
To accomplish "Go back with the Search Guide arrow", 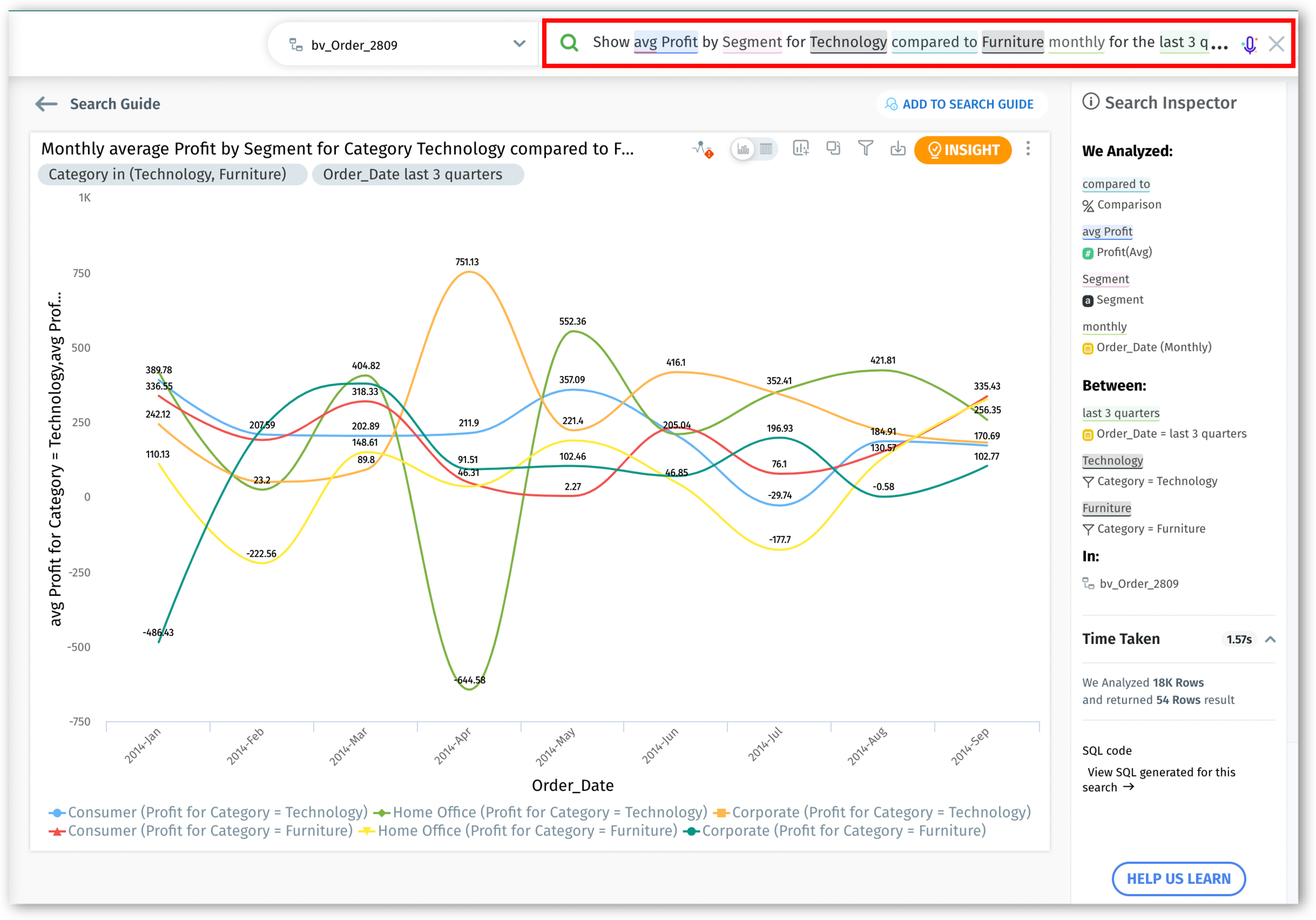I will tap(46, 104).
